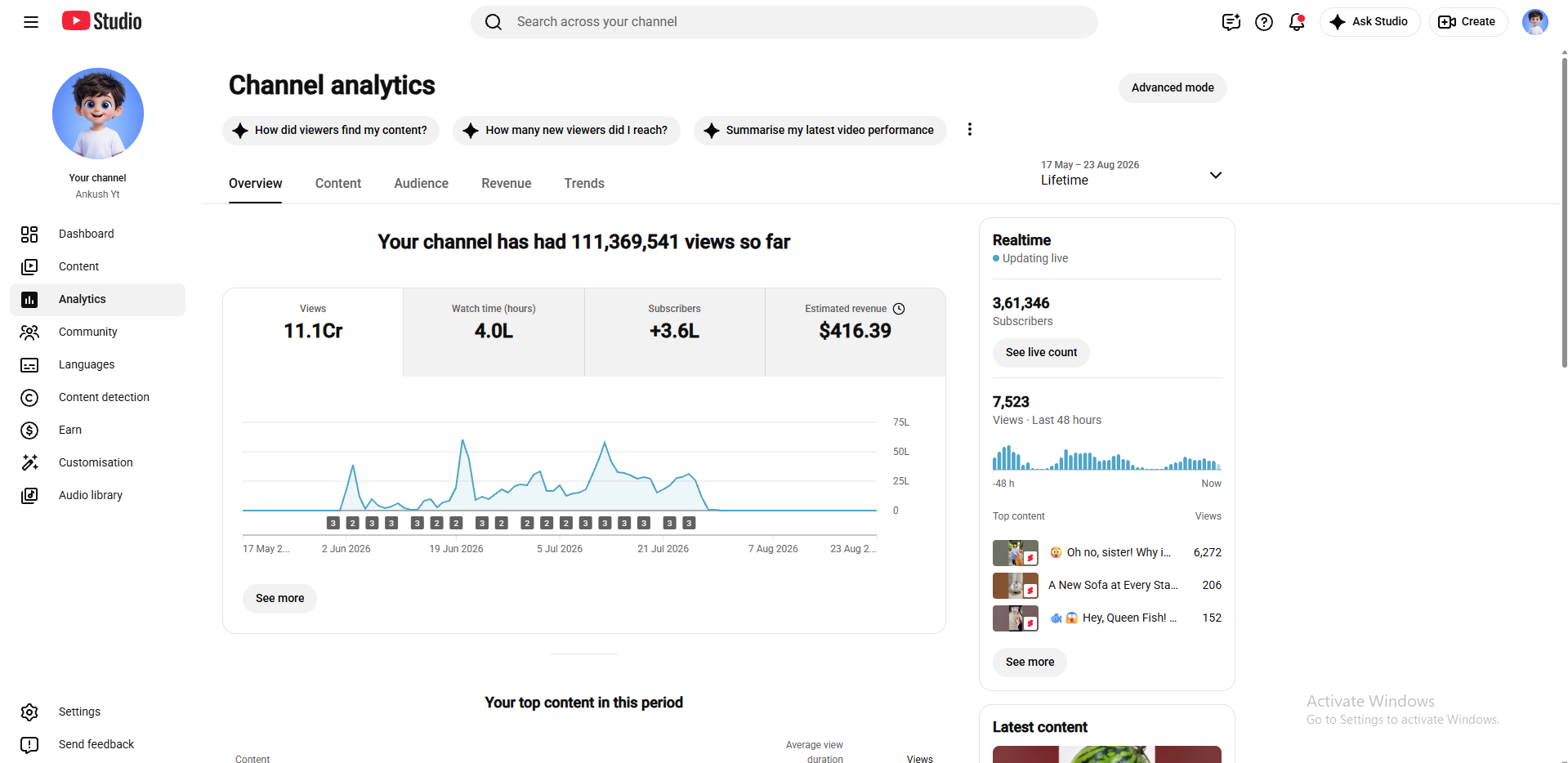Ask 'How many new viewers did I reach?'
The width and height of the screenshot is (1568, 763).
[x=567, y=131]
